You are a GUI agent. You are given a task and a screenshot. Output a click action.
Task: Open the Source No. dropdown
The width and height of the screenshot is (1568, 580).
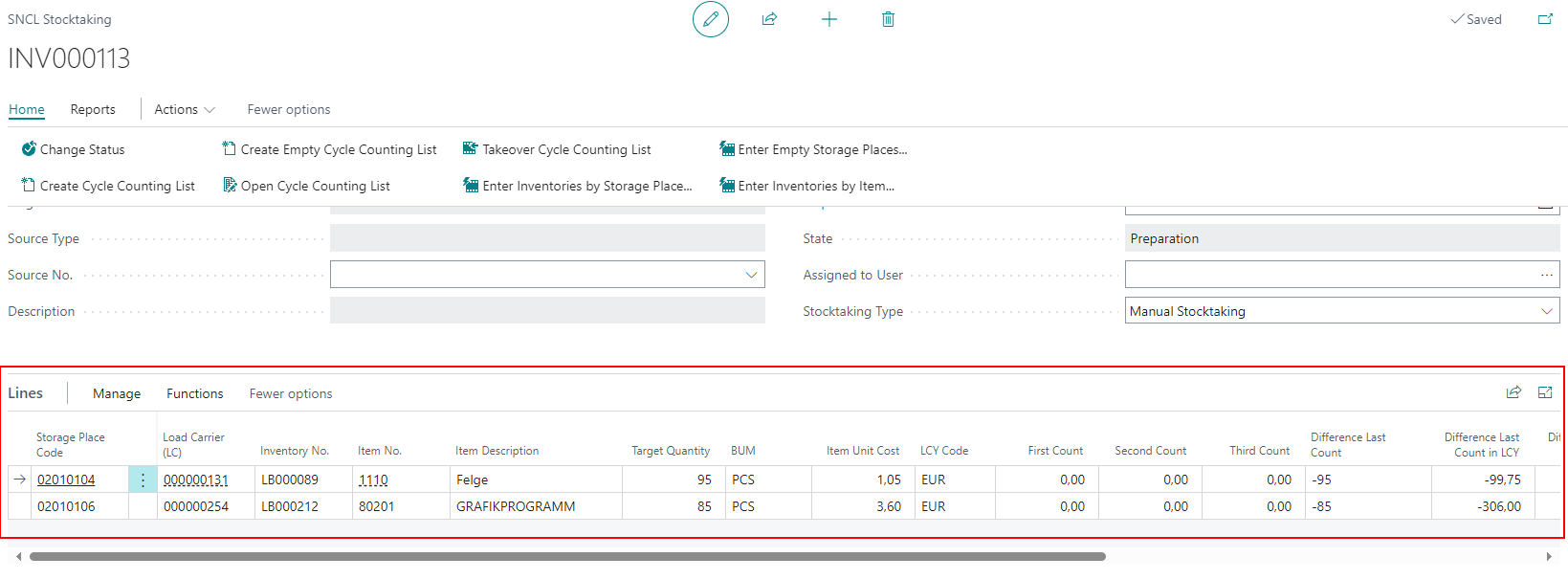(751, 275)
